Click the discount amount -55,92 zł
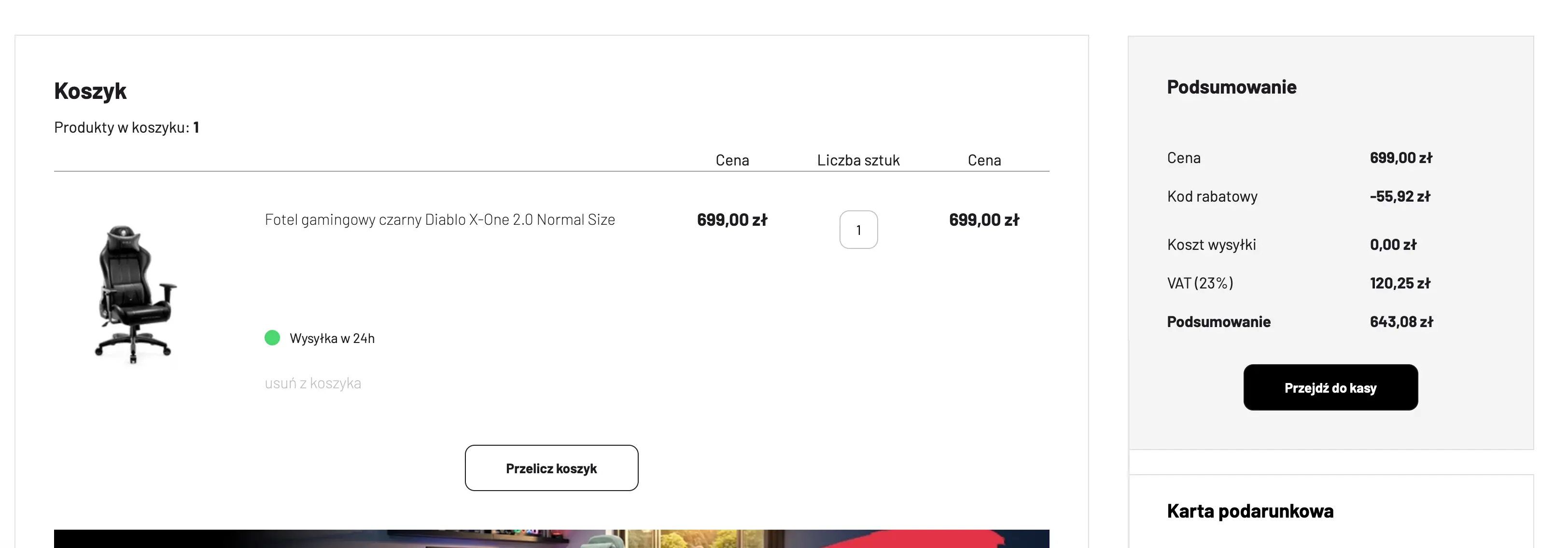 pyautogui.click(x=1400, y=196)
